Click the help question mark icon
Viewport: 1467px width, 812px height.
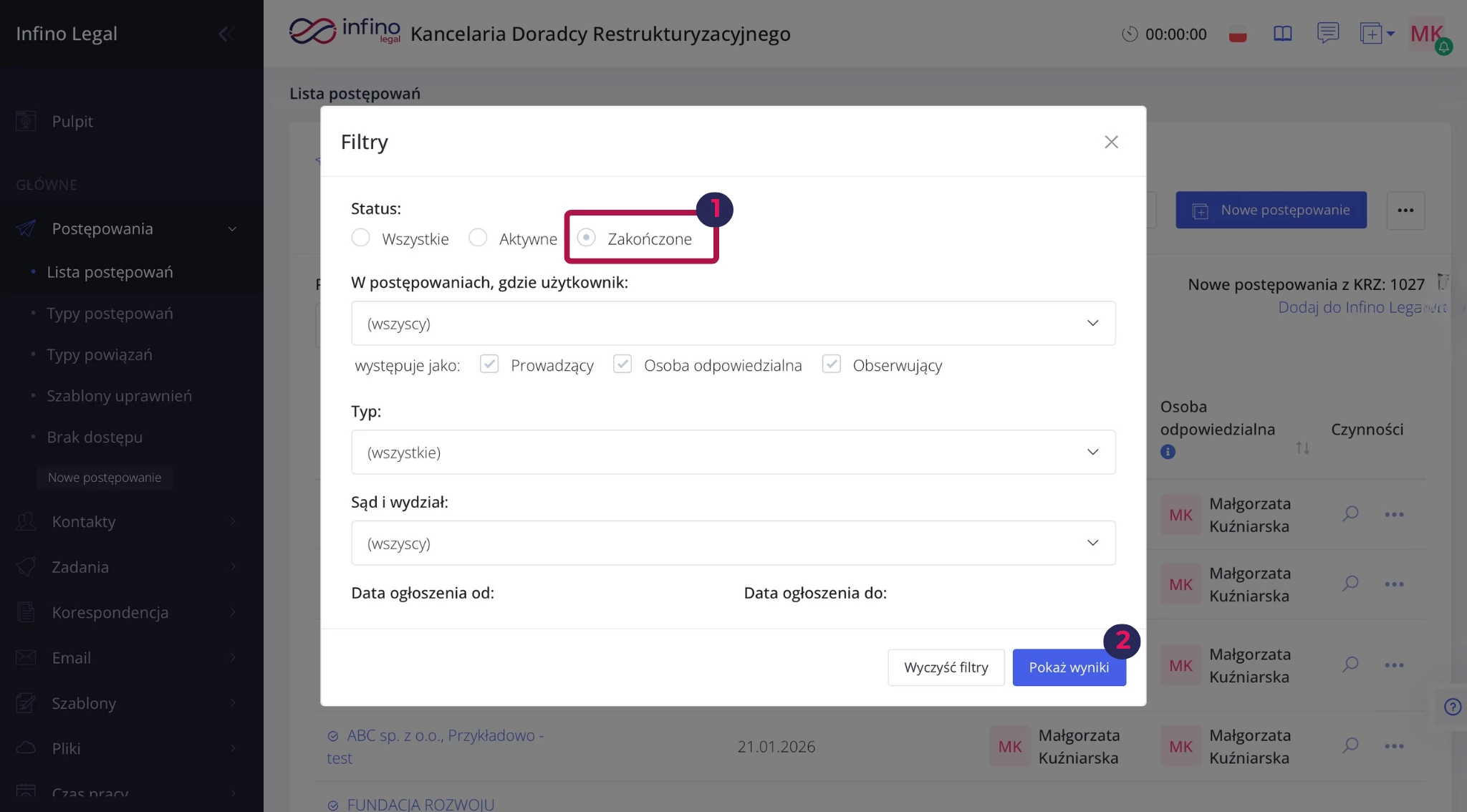click(1452, 707)
